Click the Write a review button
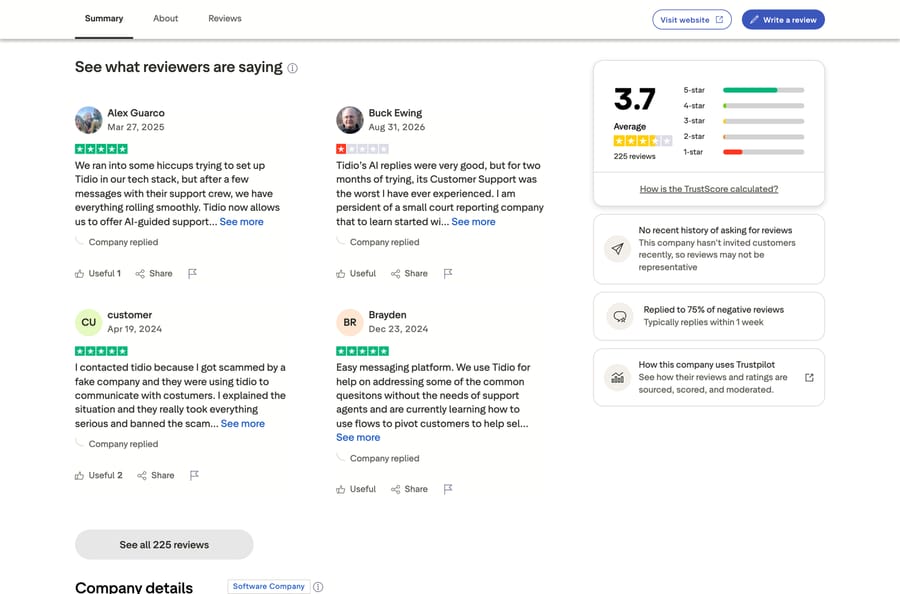This screenshot has height=594, width=900. pos(783,20)
